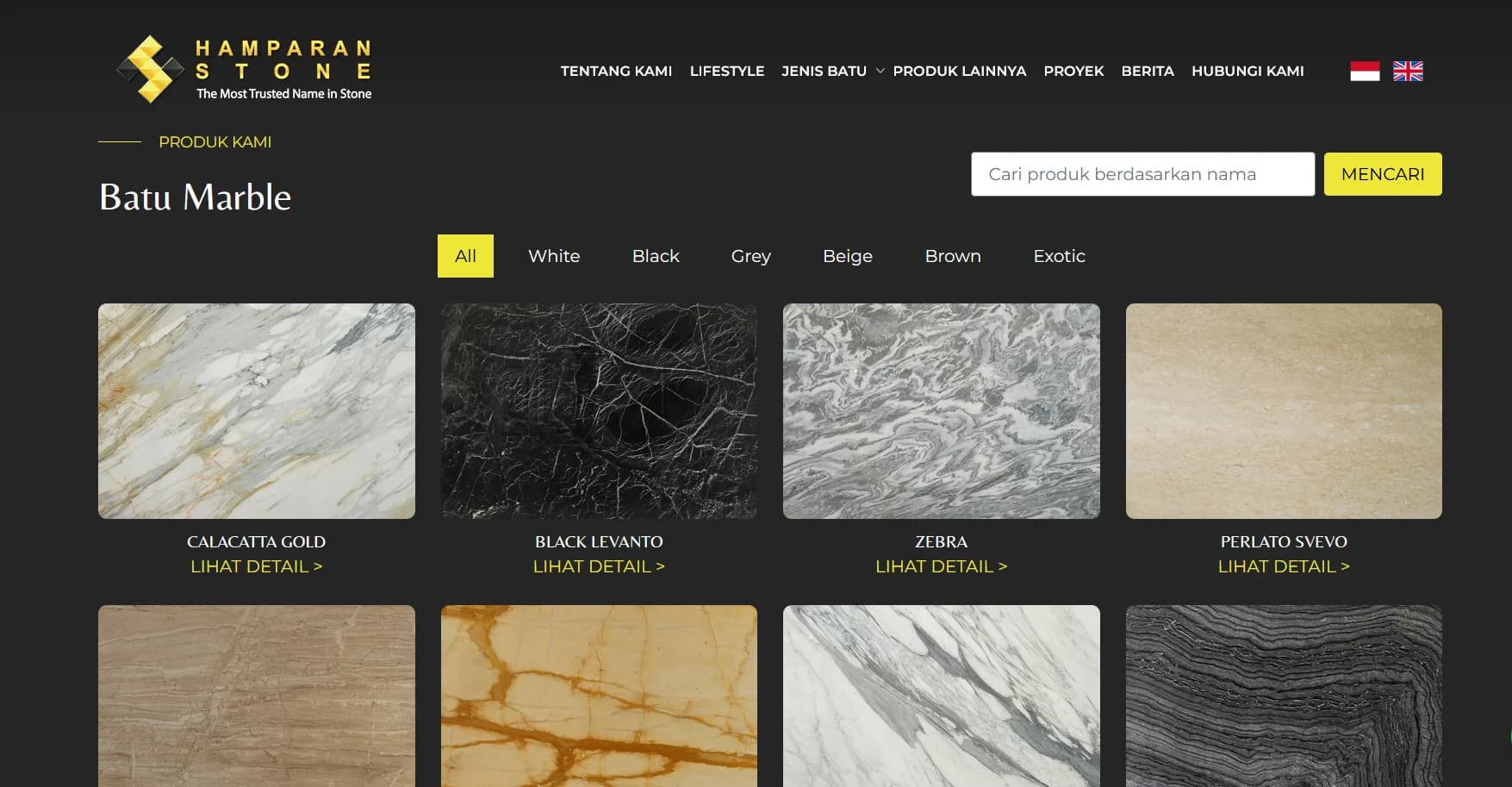Screen dimensions: 1512x787
Task: Filter marble by Brown
Action: [x=953, y=256]
